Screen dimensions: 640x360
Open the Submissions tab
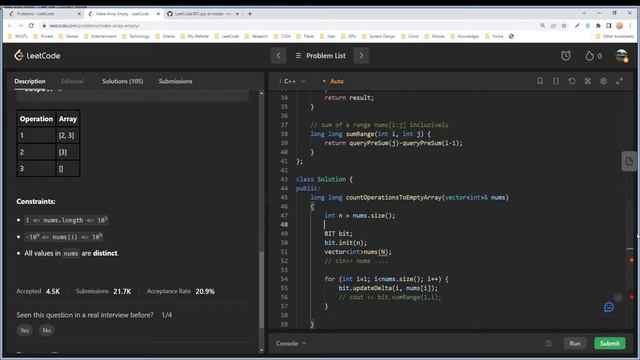[176, 81]
